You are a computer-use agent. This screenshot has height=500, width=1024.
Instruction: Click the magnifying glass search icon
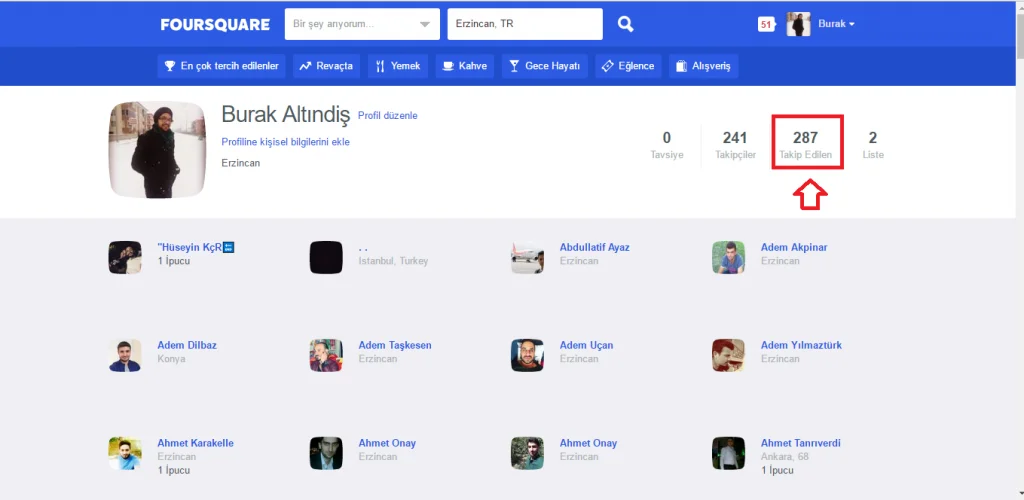point(625,24)
